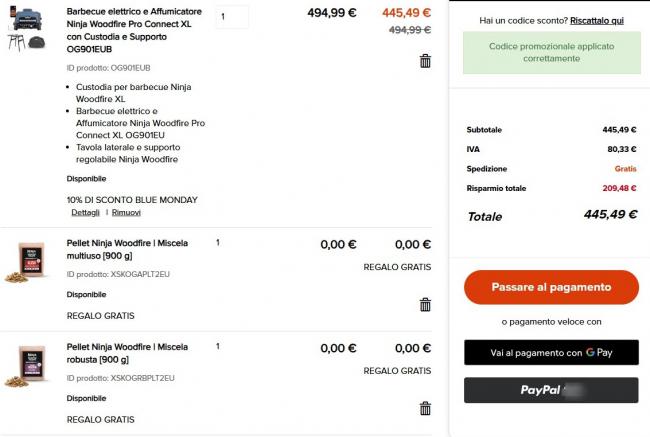
Task: Click trash icon for Miscela multiuso pellets
Action: click(425, 304)
